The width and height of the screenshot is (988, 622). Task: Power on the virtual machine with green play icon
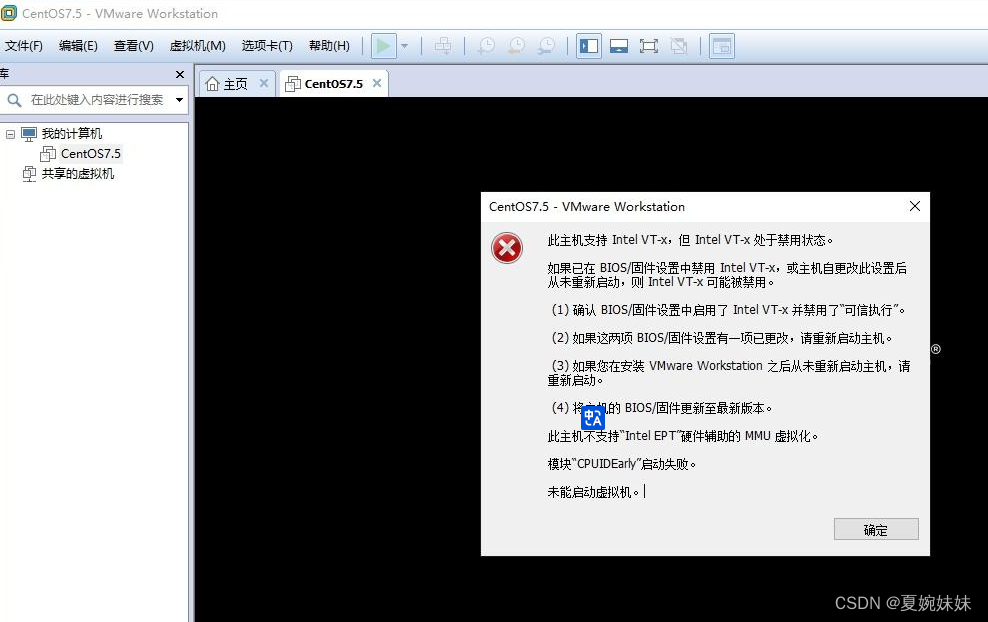tap(384, 45)
